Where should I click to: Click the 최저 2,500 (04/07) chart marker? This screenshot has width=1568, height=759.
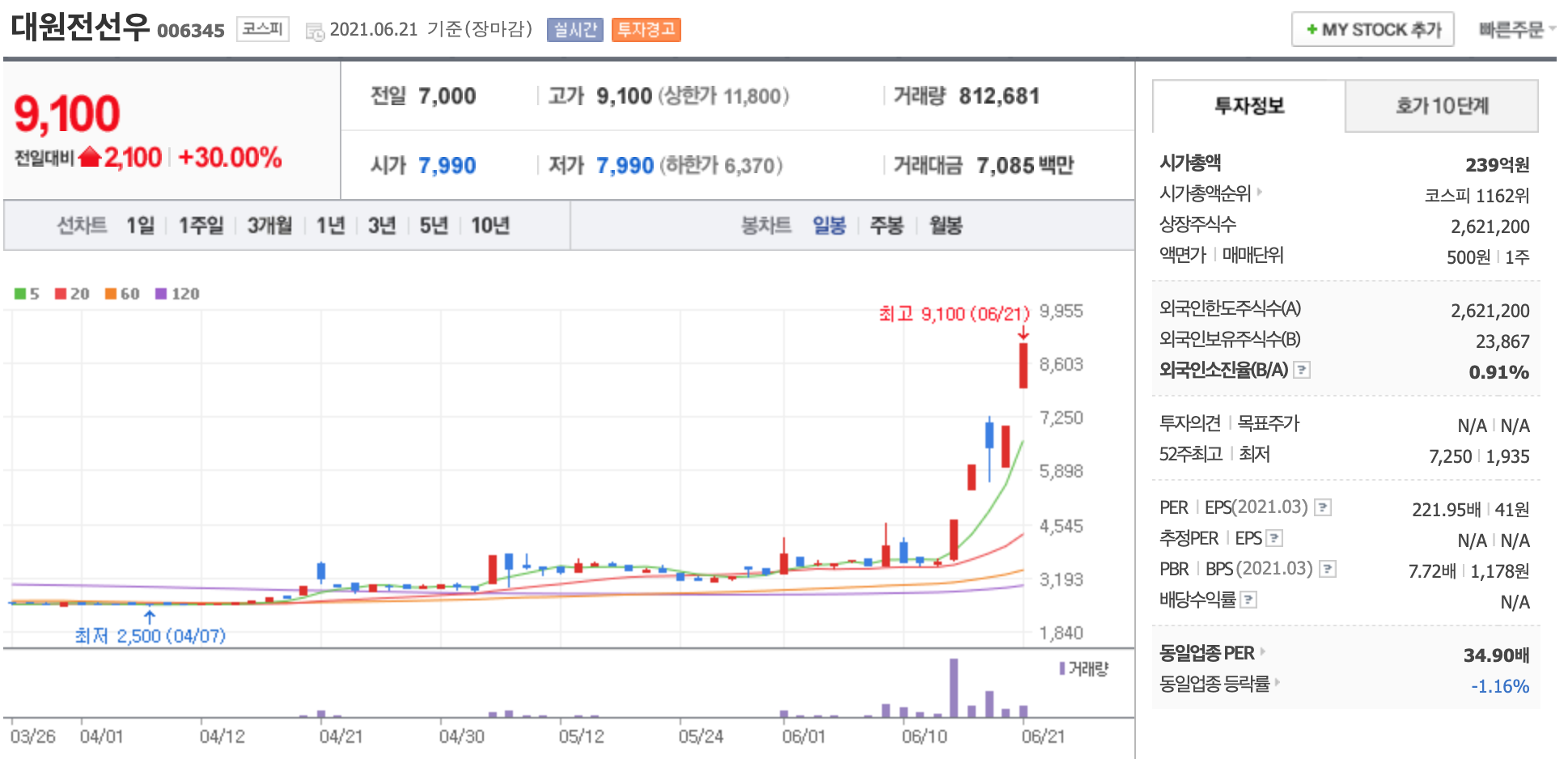pyautogui.click(x=150, y=636)
